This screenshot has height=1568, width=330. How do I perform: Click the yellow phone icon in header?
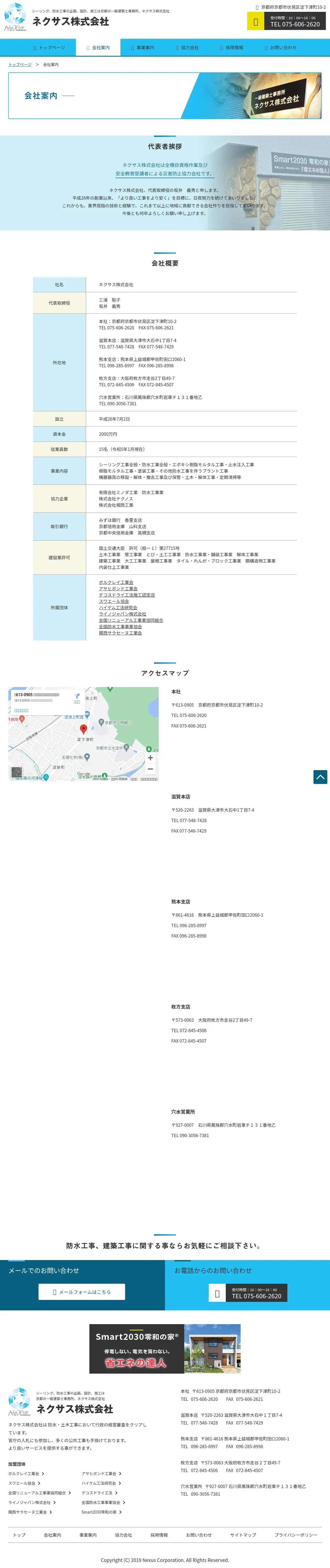256,21
